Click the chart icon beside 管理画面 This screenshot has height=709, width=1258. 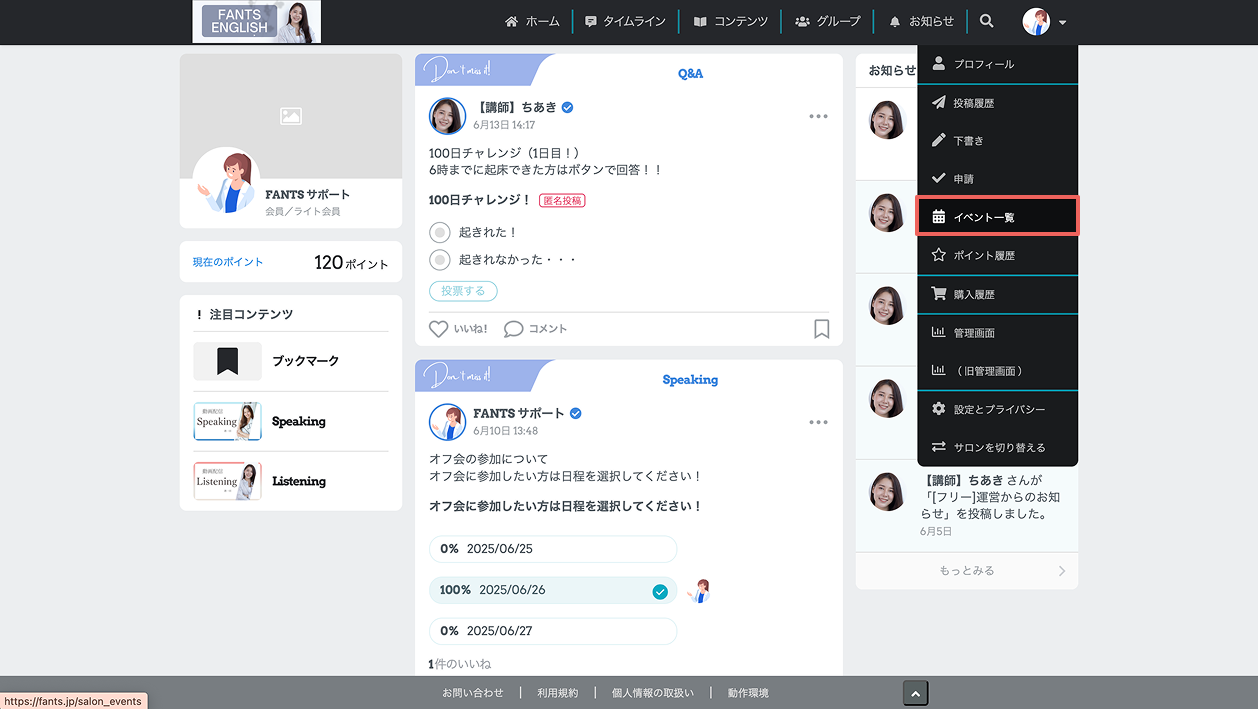pyautogui.click(x=938, y=332)
